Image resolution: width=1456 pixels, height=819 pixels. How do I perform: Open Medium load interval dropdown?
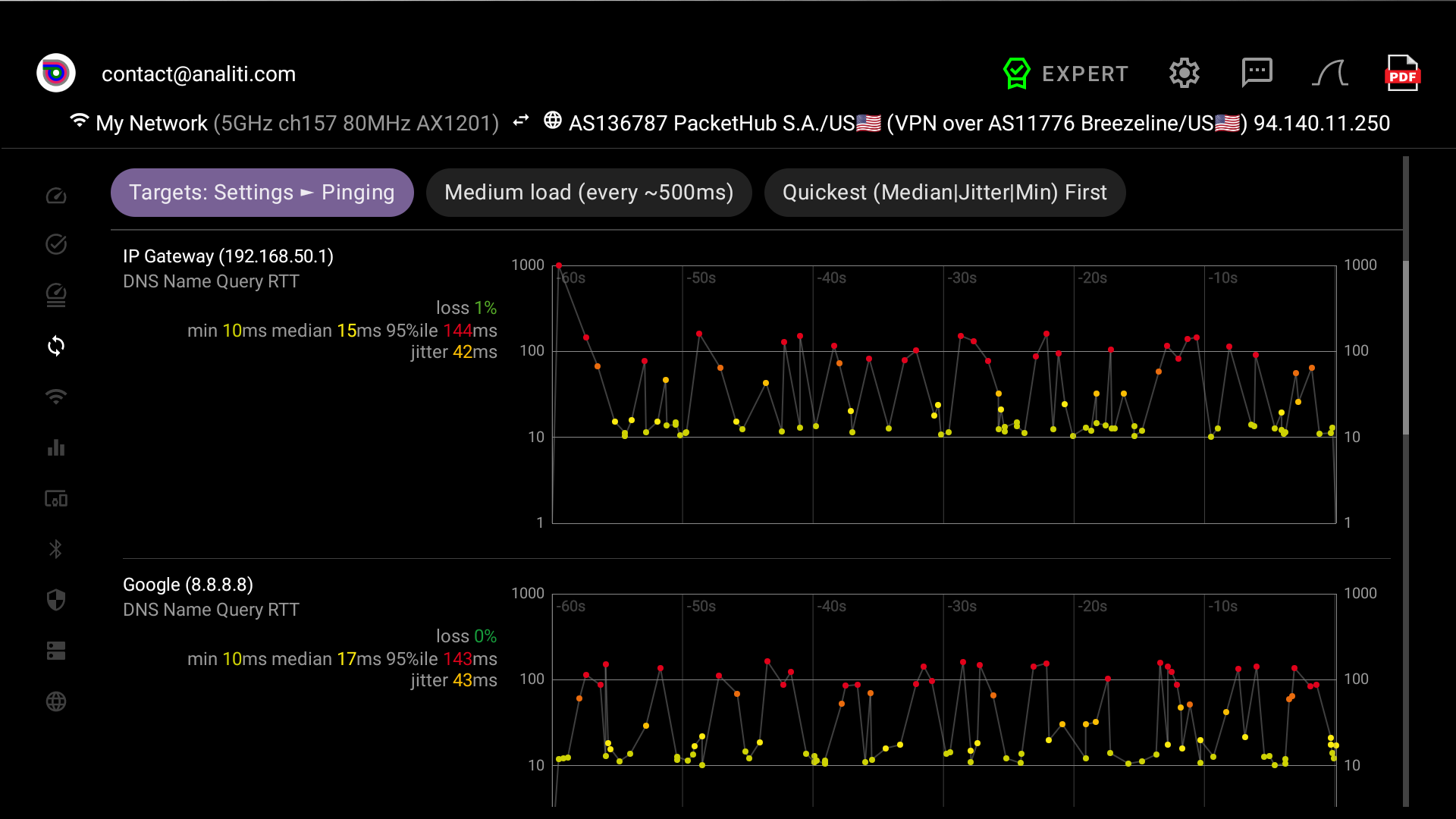[x=589, y=193]
